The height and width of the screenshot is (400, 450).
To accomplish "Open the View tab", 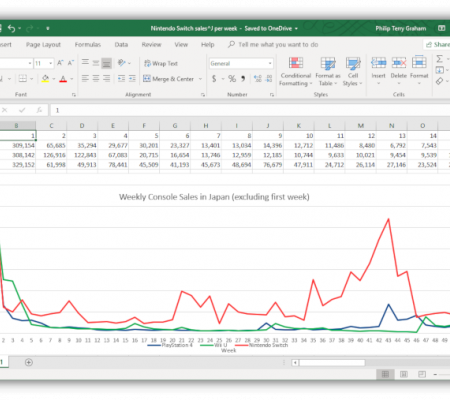I will point(181,45).
